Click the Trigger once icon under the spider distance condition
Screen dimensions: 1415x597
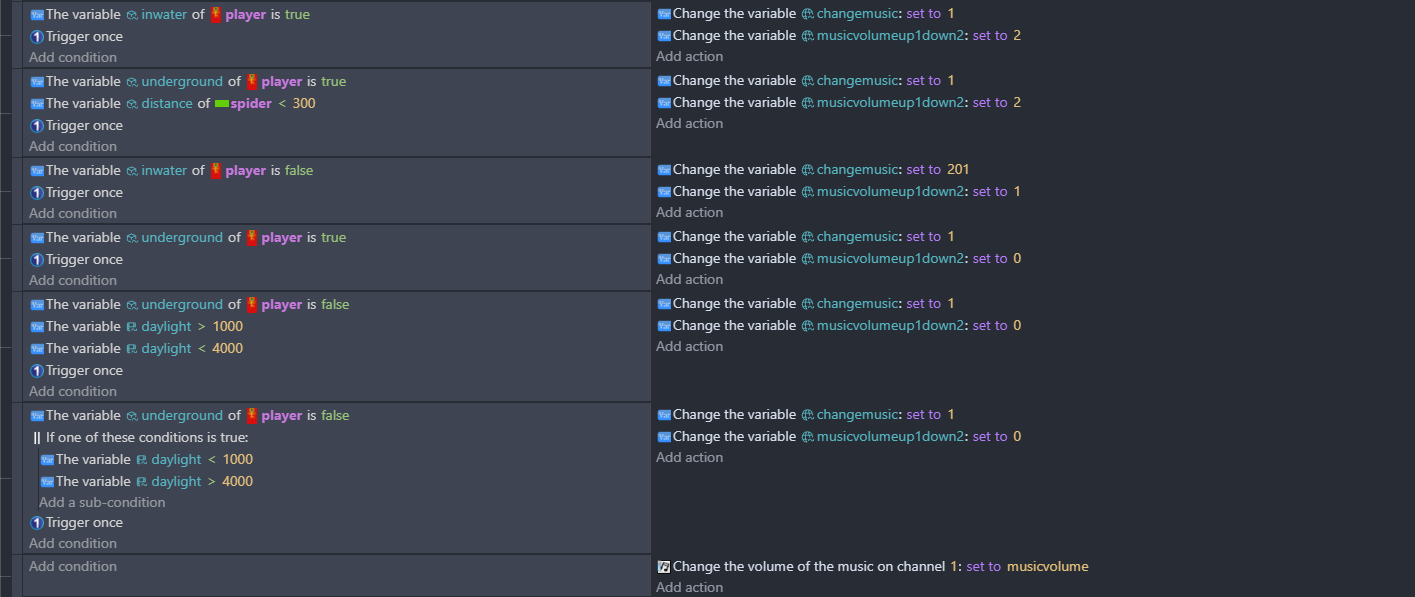pos(37,126)
